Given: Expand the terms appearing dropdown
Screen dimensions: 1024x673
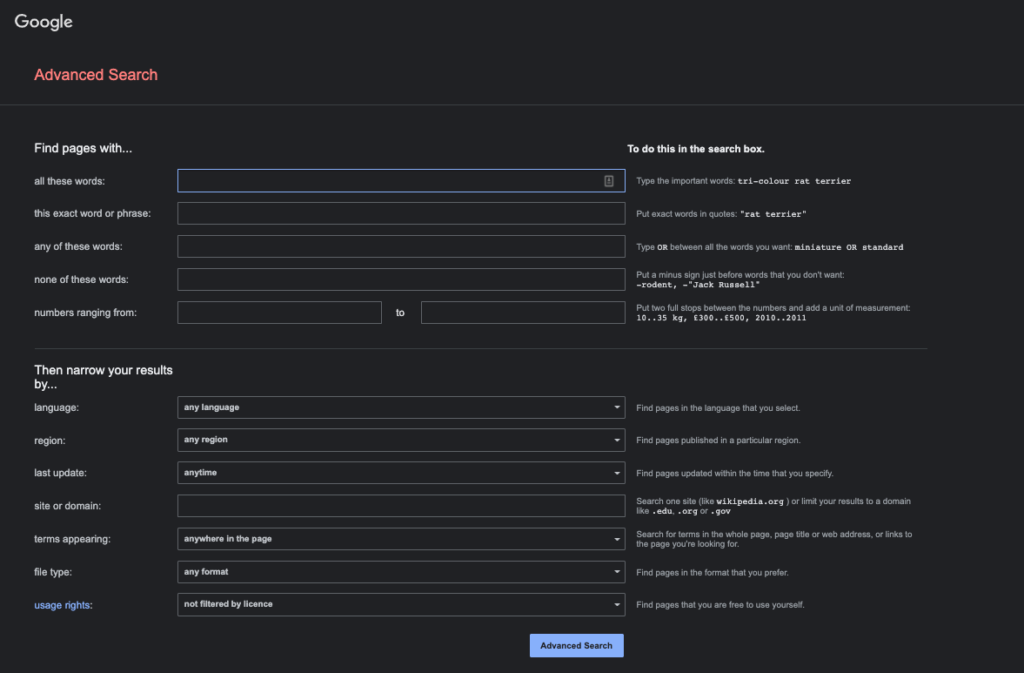Looking at the screenshot, I should point(400,539).
